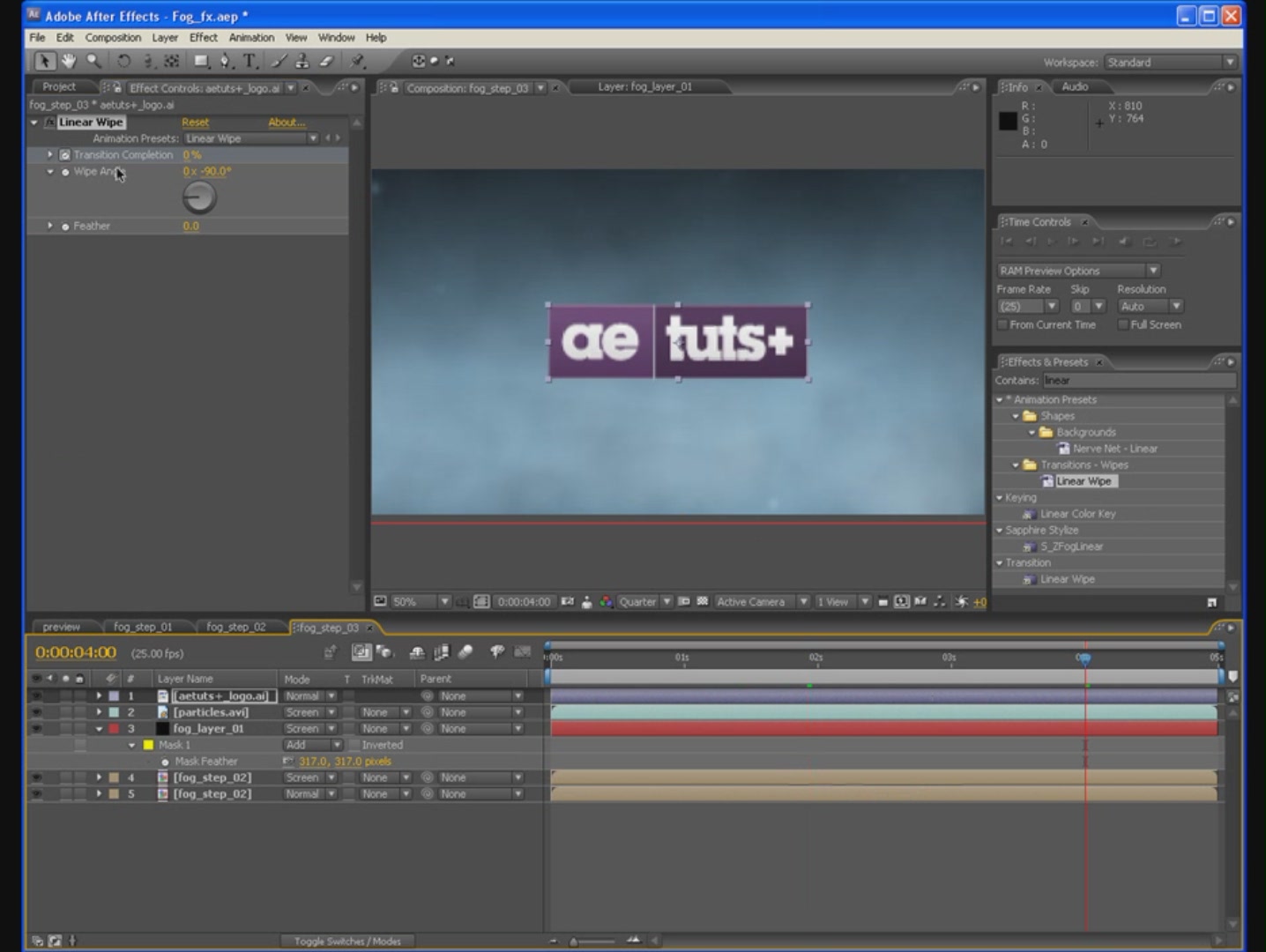Open Active Camera view dropdown
The image size is (1266, 952).
pos(762,602)
